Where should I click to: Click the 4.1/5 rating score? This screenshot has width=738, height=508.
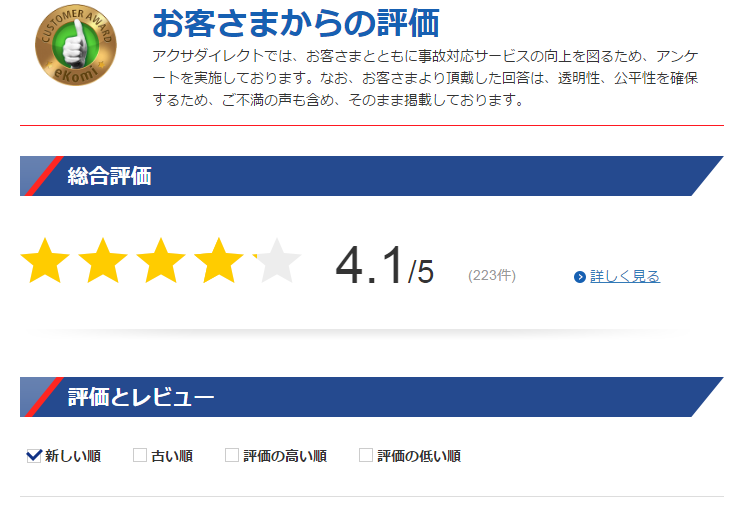[385, 266]
